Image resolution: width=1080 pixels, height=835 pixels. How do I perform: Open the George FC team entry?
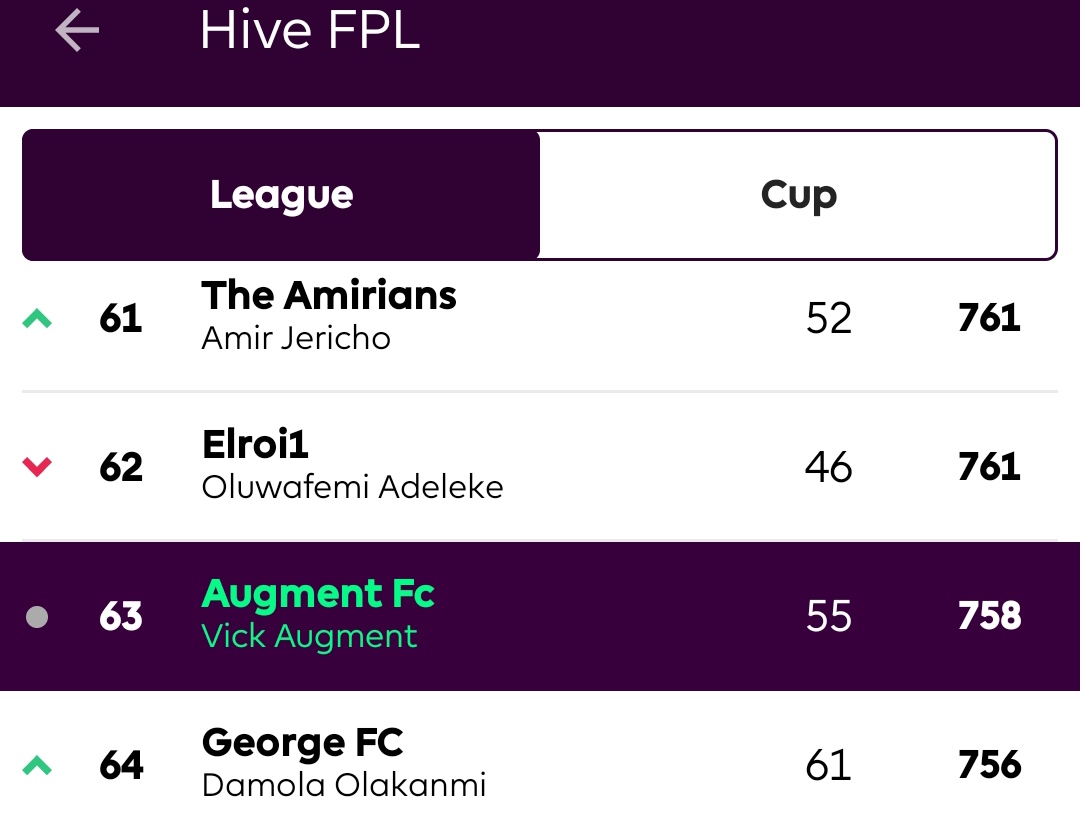540,763
